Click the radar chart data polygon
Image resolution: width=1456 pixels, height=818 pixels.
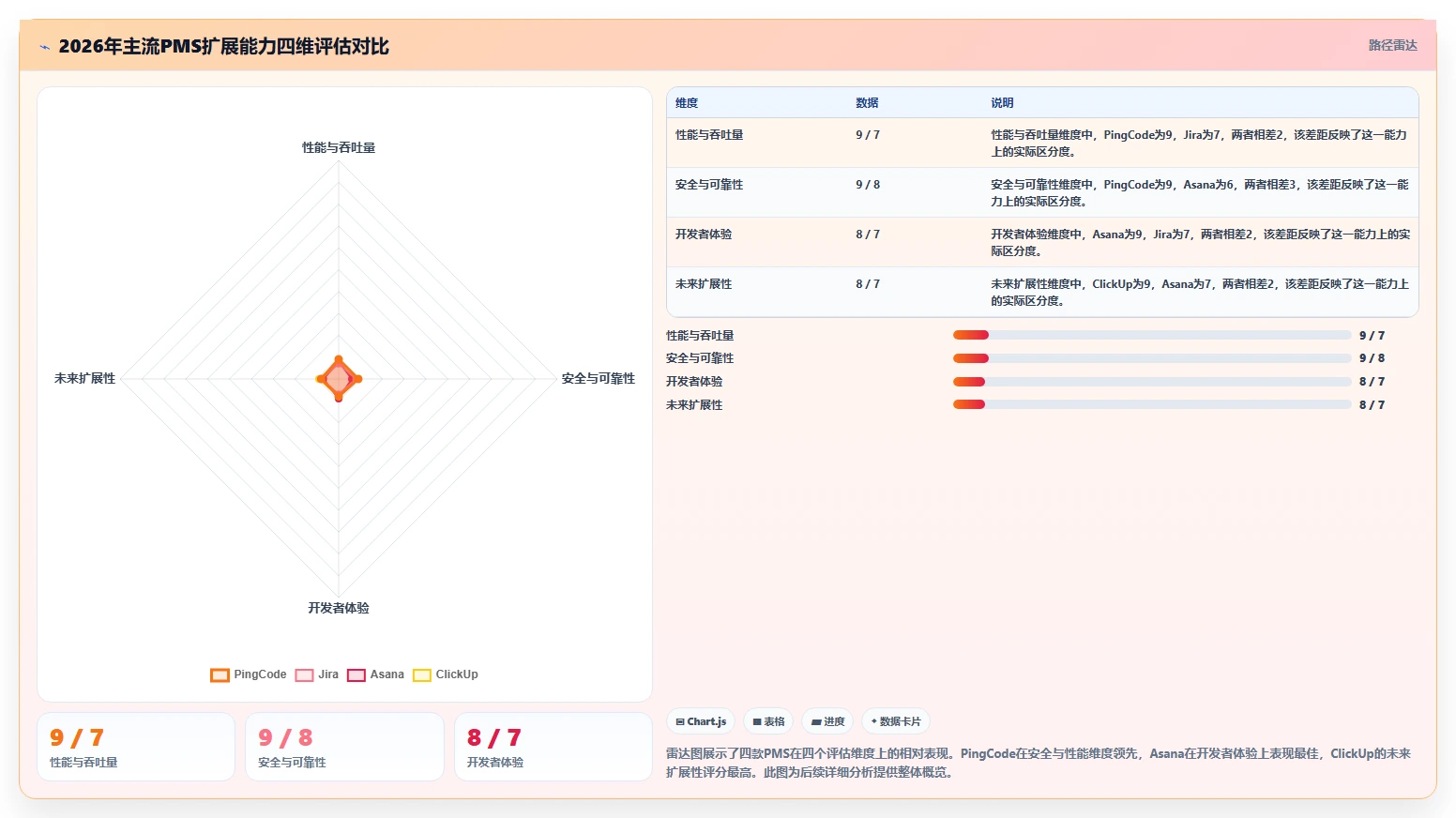[x=339, y=379]
